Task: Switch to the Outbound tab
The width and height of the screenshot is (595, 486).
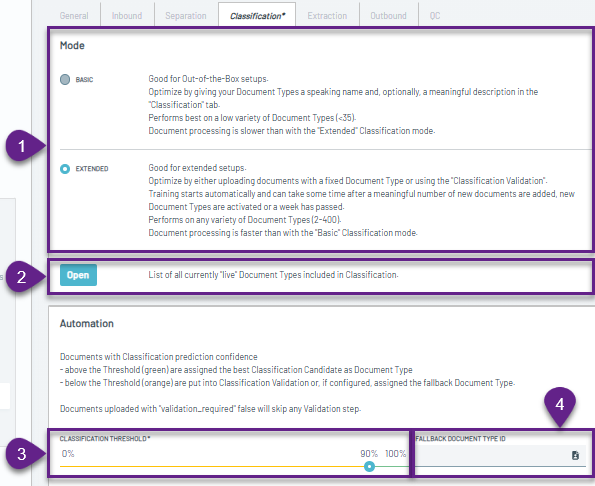Action: pos(388,16)
